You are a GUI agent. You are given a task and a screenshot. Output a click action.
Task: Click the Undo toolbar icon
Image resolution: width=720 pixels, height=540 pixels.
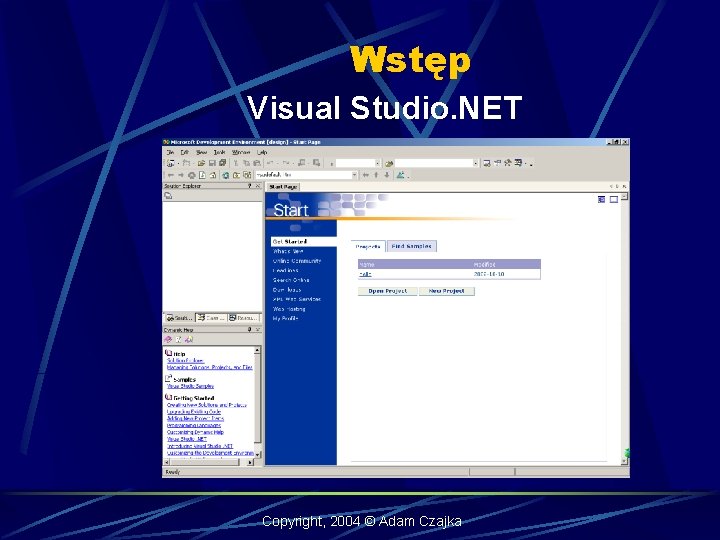click(x=270, y=163)
